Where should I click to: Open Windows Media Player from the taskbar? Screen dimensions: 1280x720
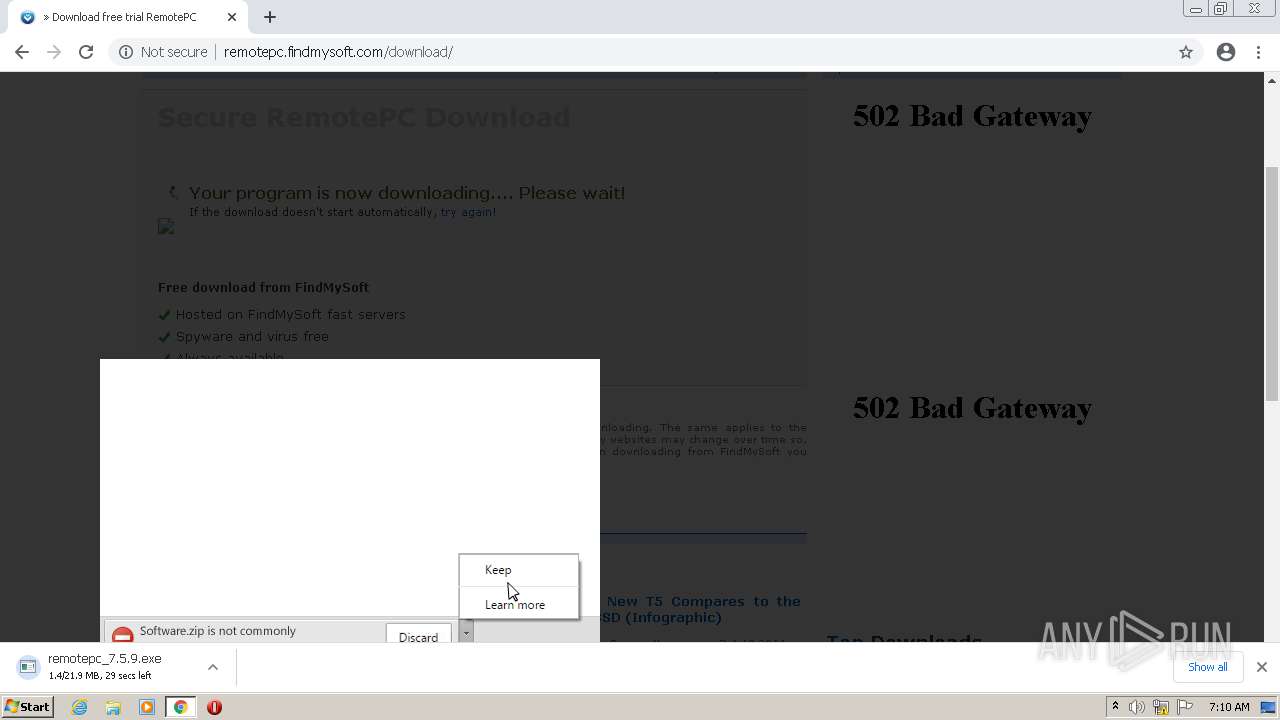[x=147, y=707]
